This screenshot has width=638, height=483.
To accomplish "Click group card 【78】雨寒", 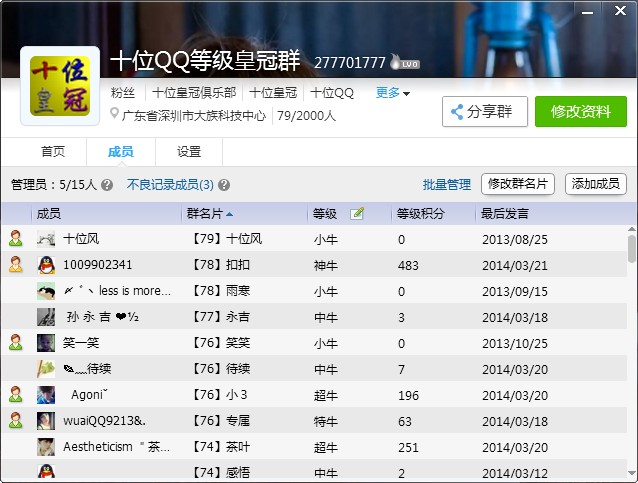I will (x=221, y=291).
